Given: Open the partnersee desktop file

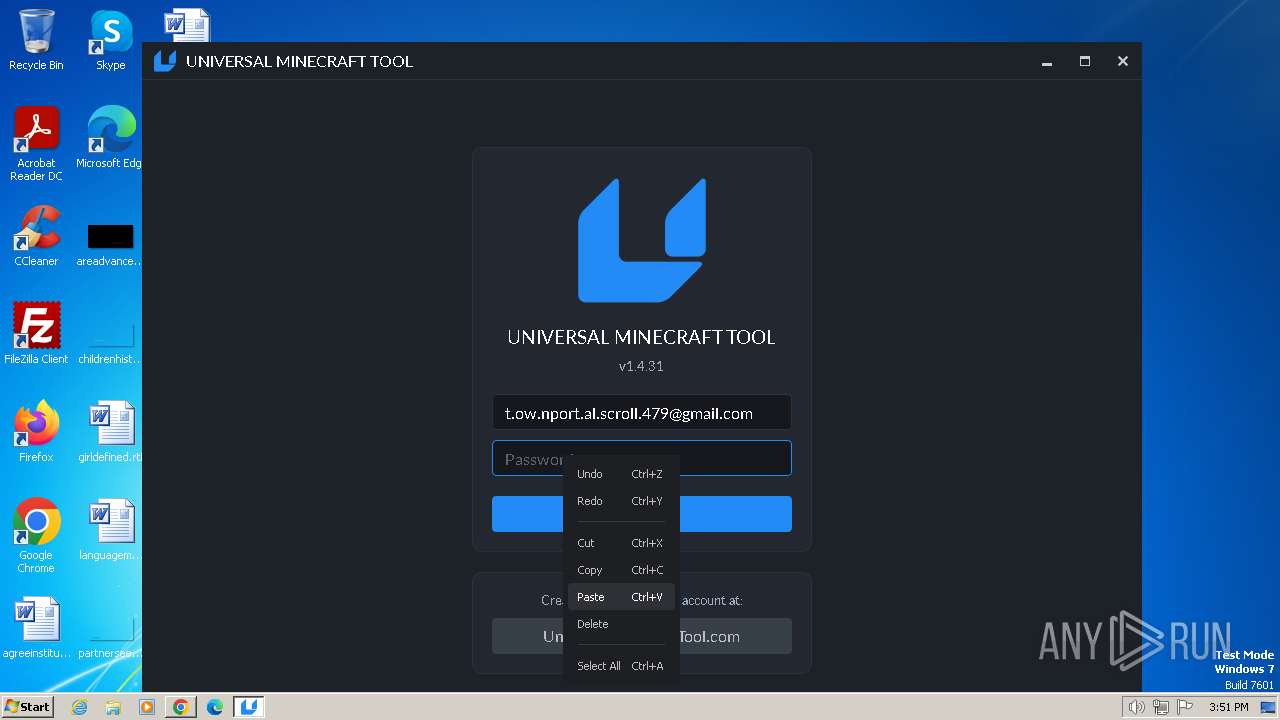Looking at the screenshot, I should [x=110, y=635].
